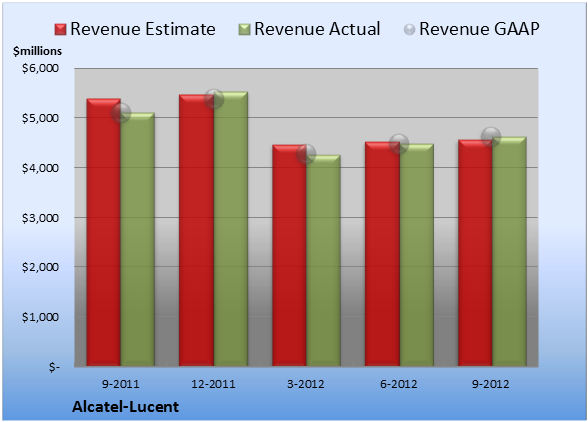This screenshot has width=588, height=422.
Task: Click the '$4,000' axis value
Action: point(40,168)
